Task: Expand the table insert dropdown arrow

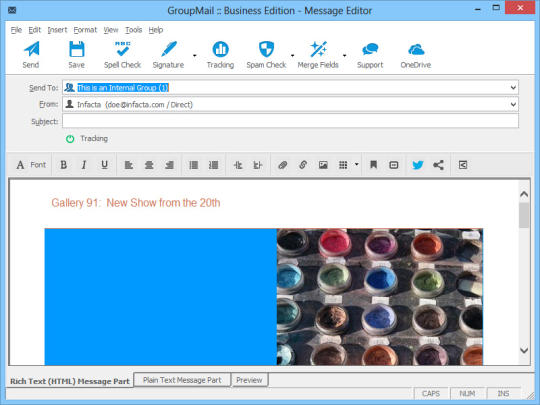Action: pos(356,165)
